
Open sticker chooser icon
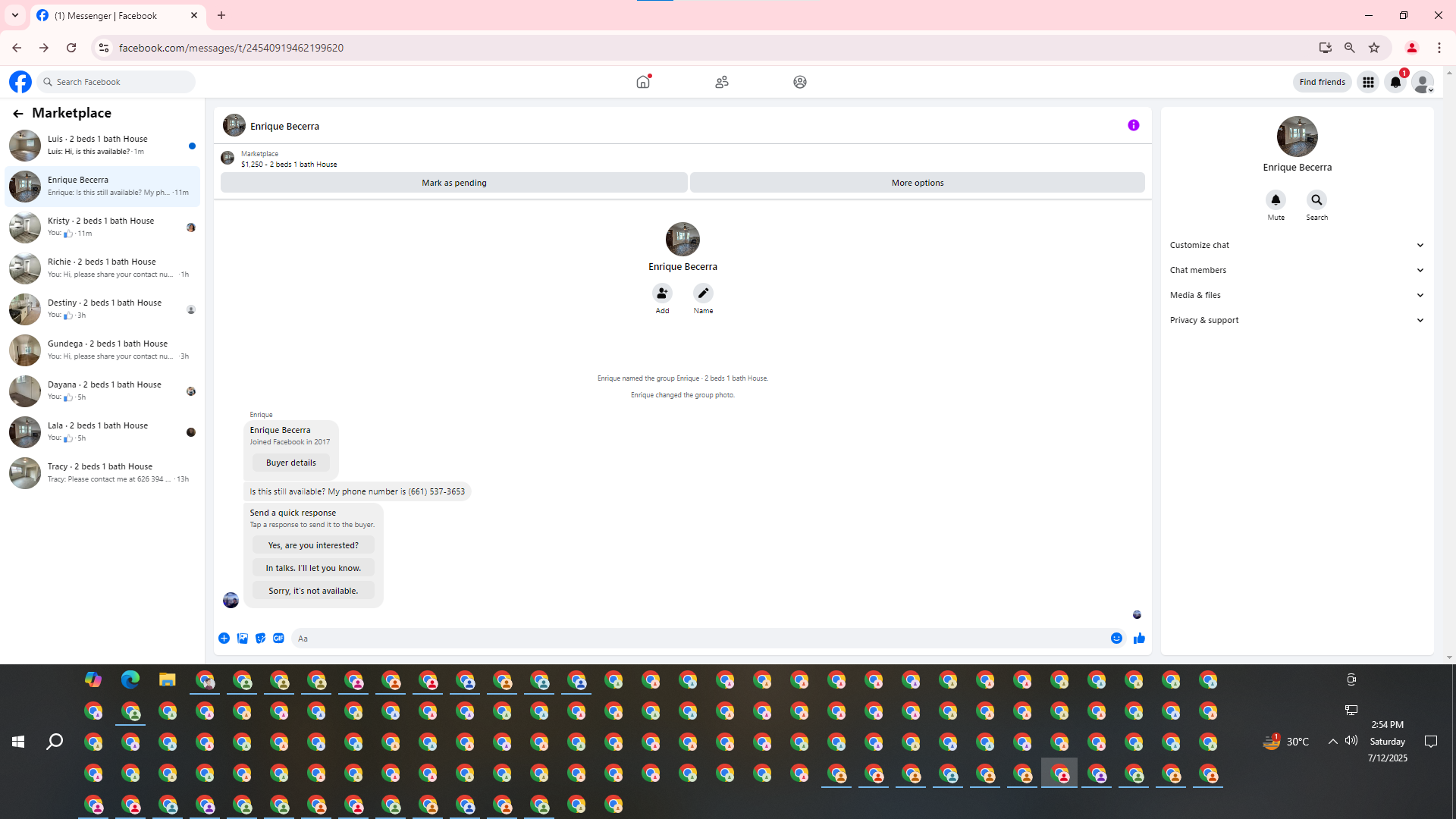(x=260, y=639)
